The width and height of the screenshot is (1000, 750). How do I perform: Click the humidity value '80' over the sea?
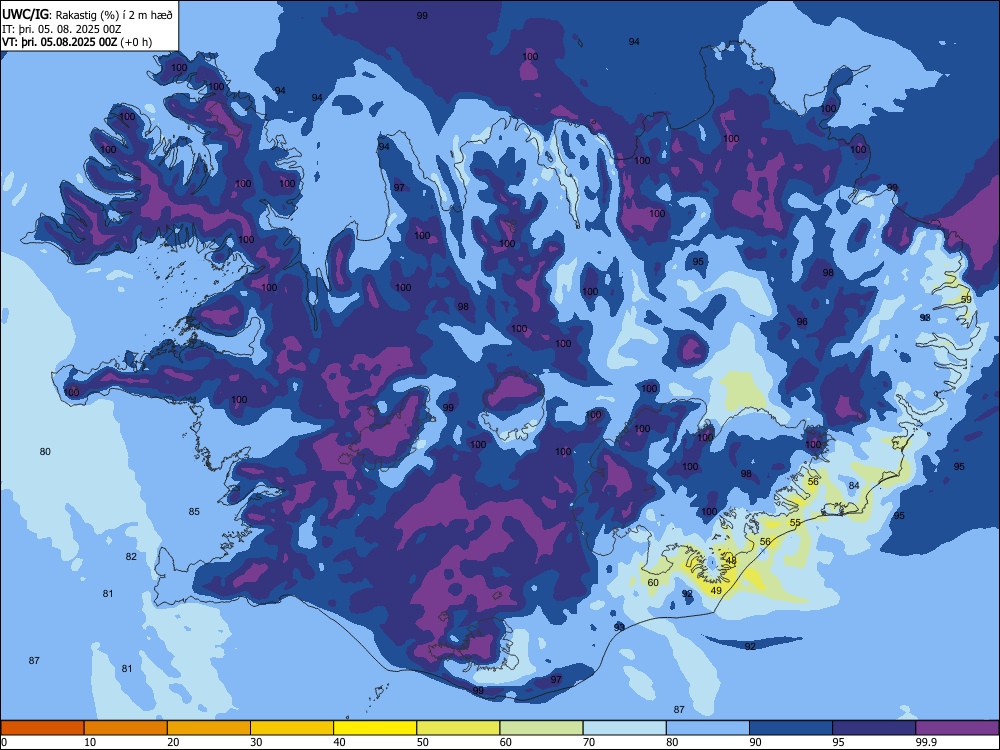point(45,452)
